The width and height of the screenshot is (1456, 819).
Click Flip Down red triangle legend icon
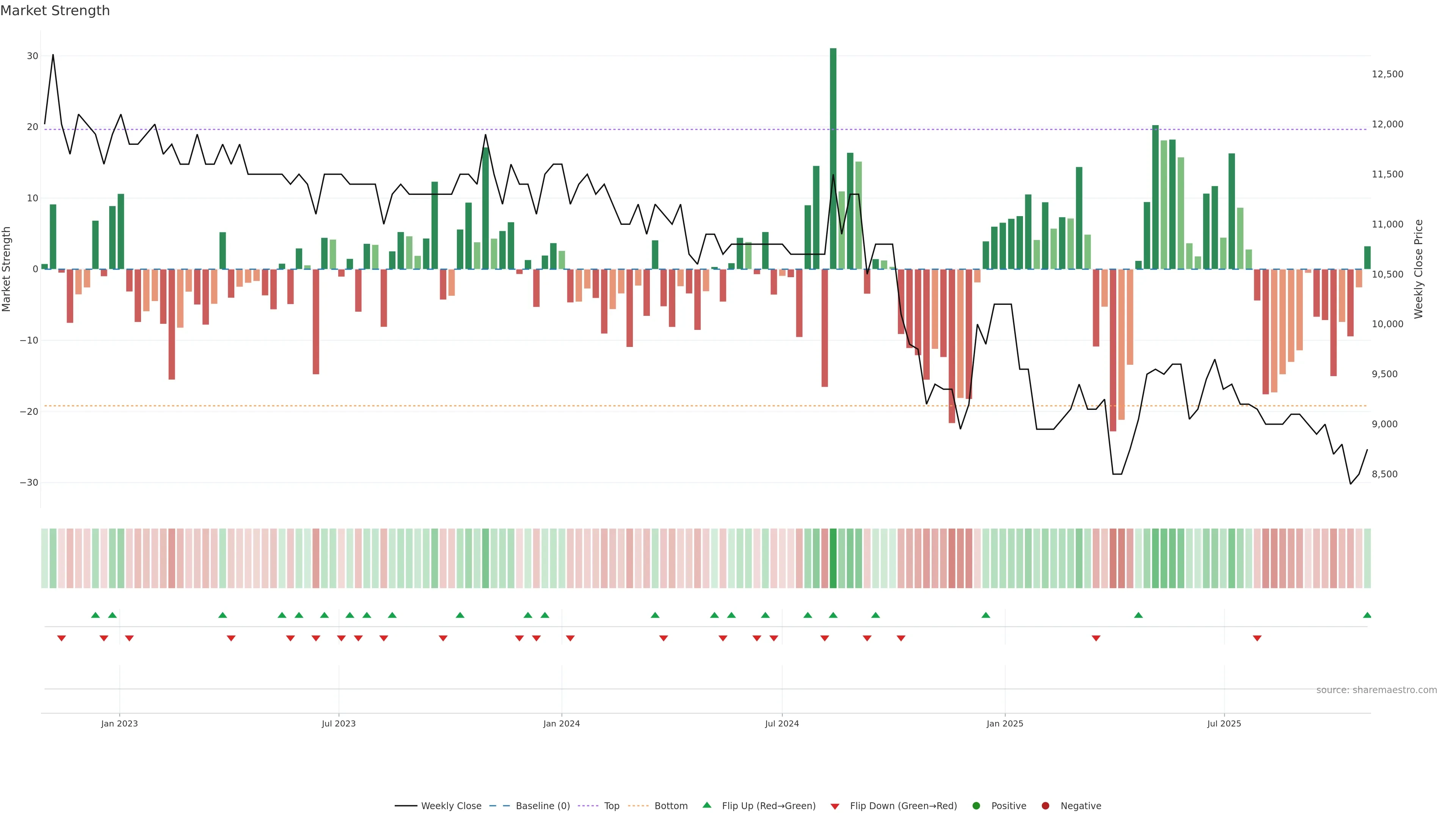(x=835, y=806)
